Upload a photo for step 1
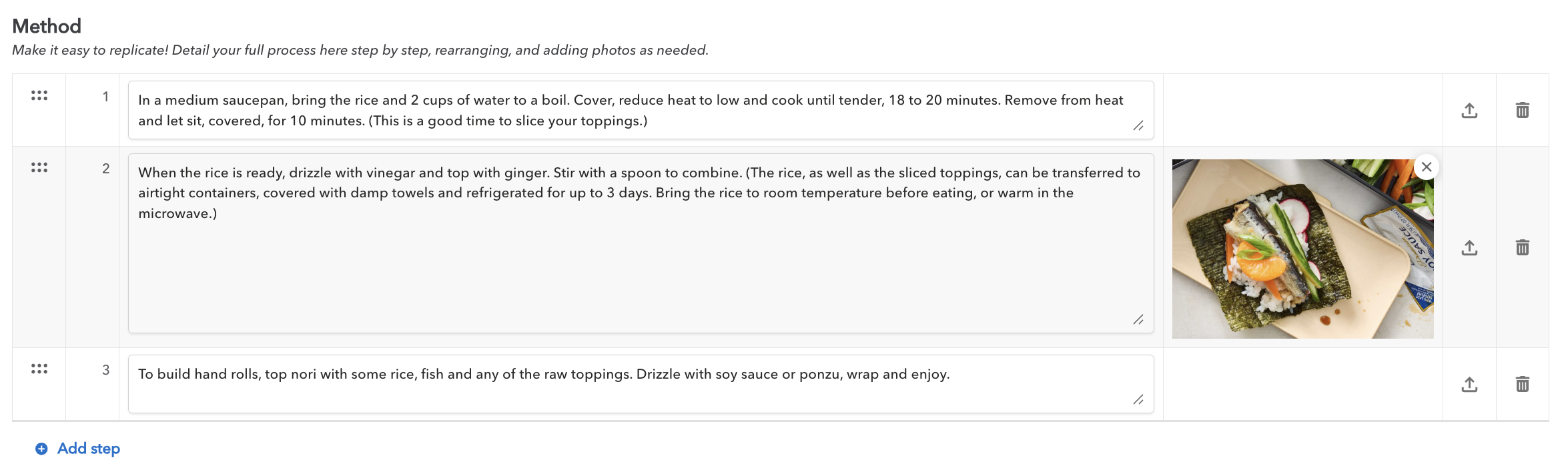Viewport: 1568px width, 476px height. click(1471, 110)
